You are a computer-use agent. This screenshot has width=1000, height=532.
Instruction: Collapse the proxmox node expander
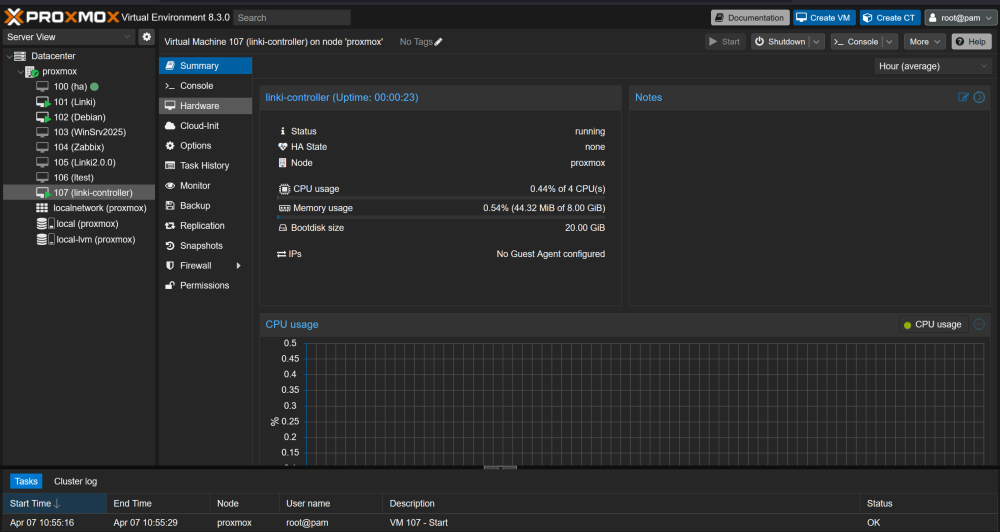point(20,71)
